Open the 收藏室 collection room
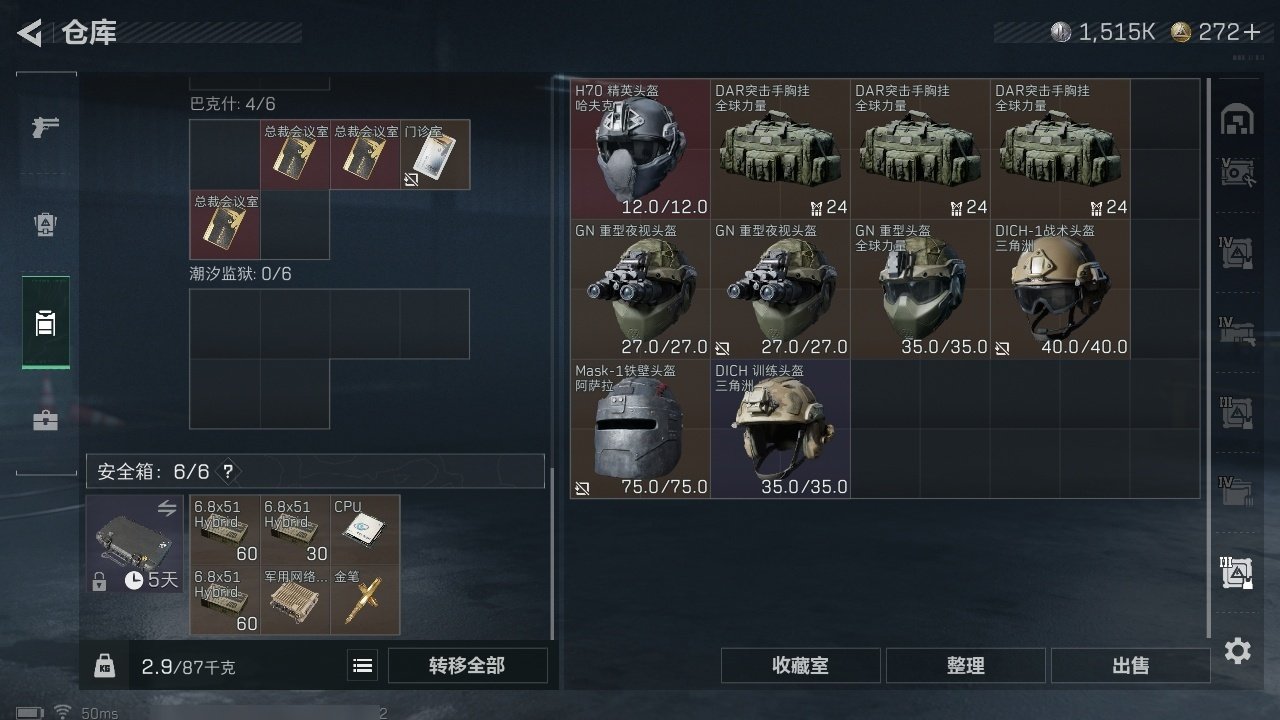 pos(801,666)
